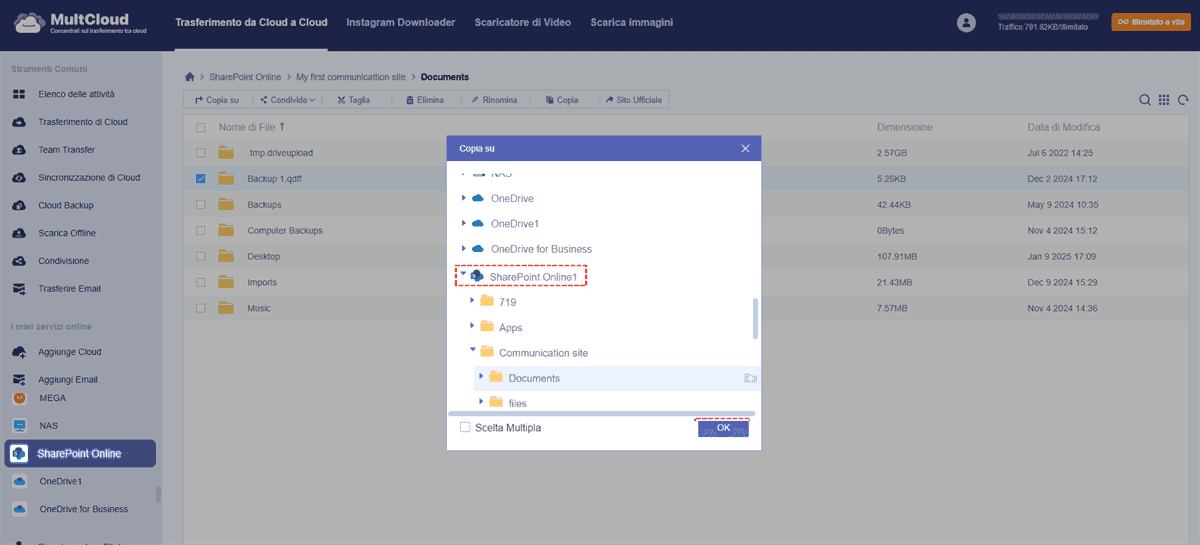
Task: Click the dialog's vertical scrollbar thumb
Action: tap(756, 318)
